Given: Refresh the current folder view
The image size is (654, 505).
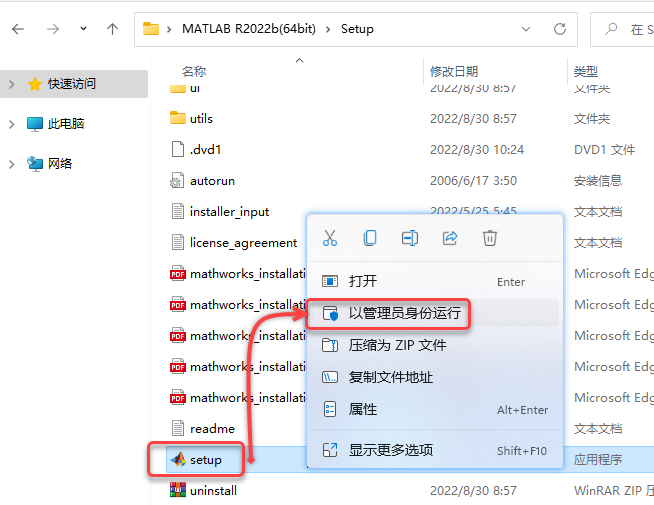Looking at the screenshot, I should click(560, 29).
